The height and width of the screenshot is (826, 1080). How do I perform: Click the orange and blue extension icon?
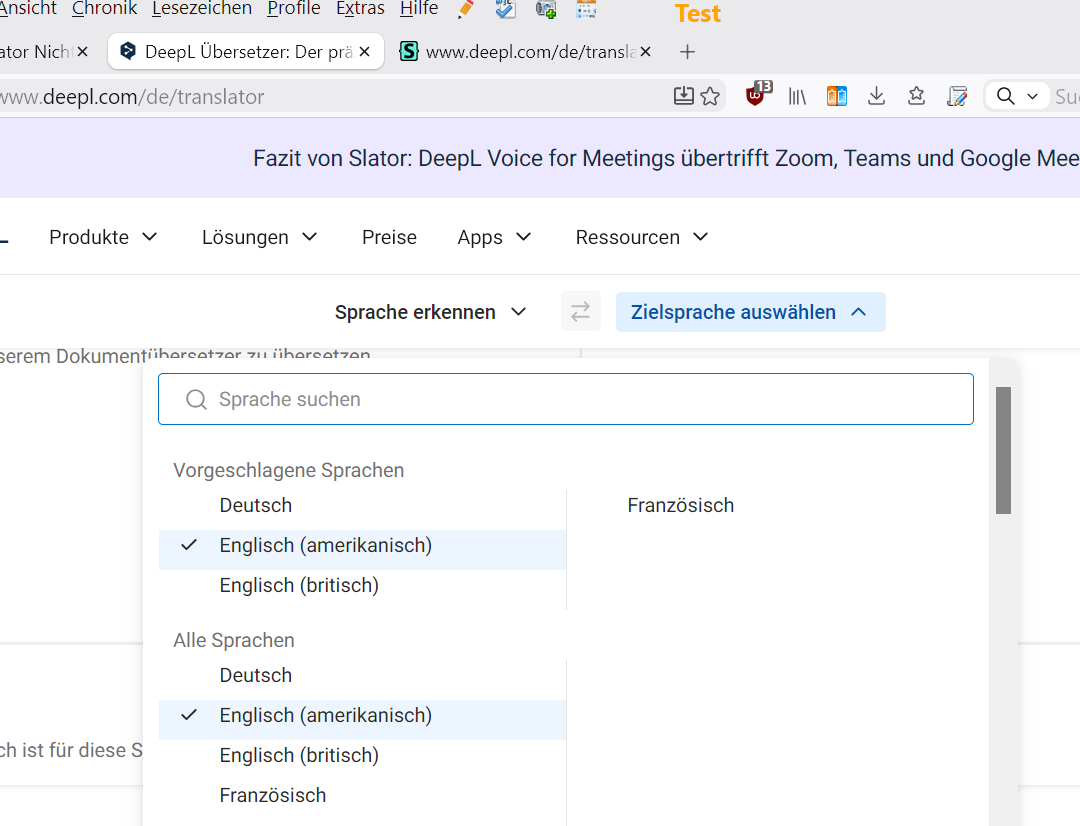click(x=836, y=96)
